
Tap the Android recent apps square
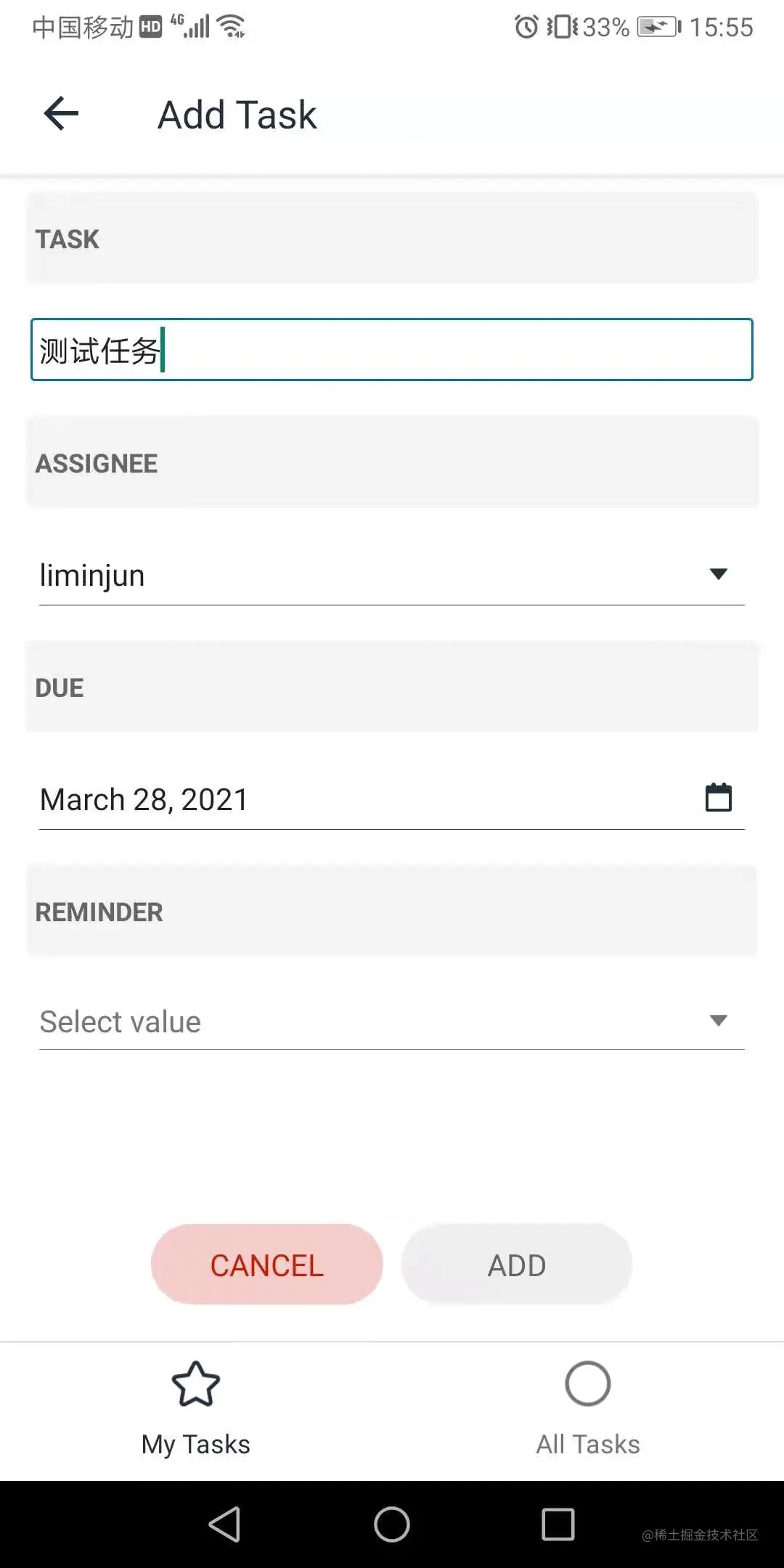click(x=558, y=1524)
